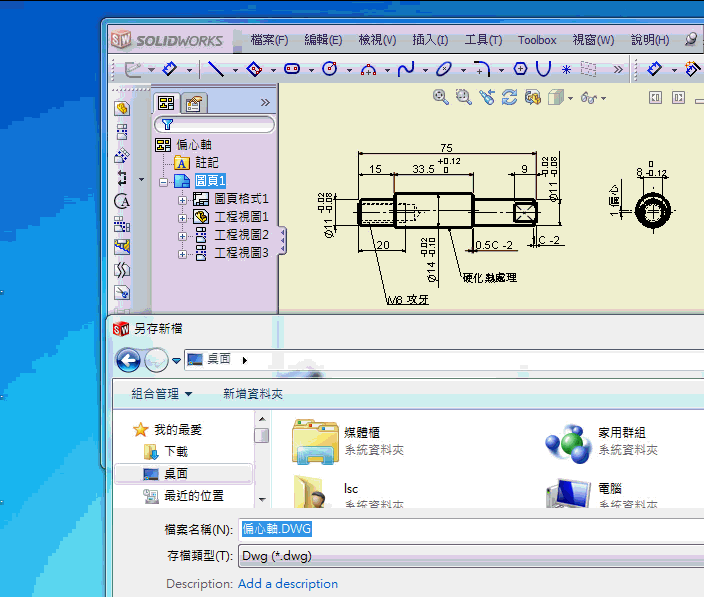This screenshot has height=597, width=704.
Task: Open the 視窗(W) menu
Action: pyautogui.click(x=593, y=40)
